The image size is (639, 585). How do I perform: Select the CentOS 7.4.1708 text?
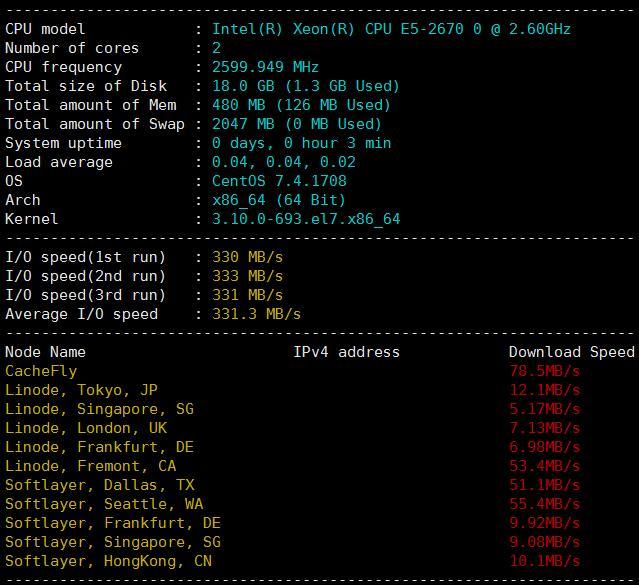coord(279,181)
